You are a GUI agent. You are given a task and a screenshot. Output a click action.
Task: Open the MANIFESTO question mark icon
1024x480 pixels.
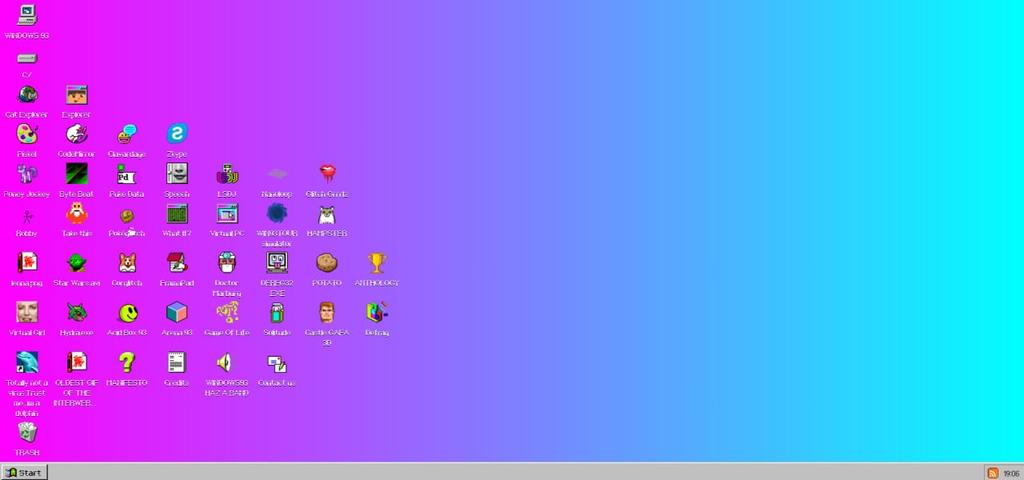[127, 362]
